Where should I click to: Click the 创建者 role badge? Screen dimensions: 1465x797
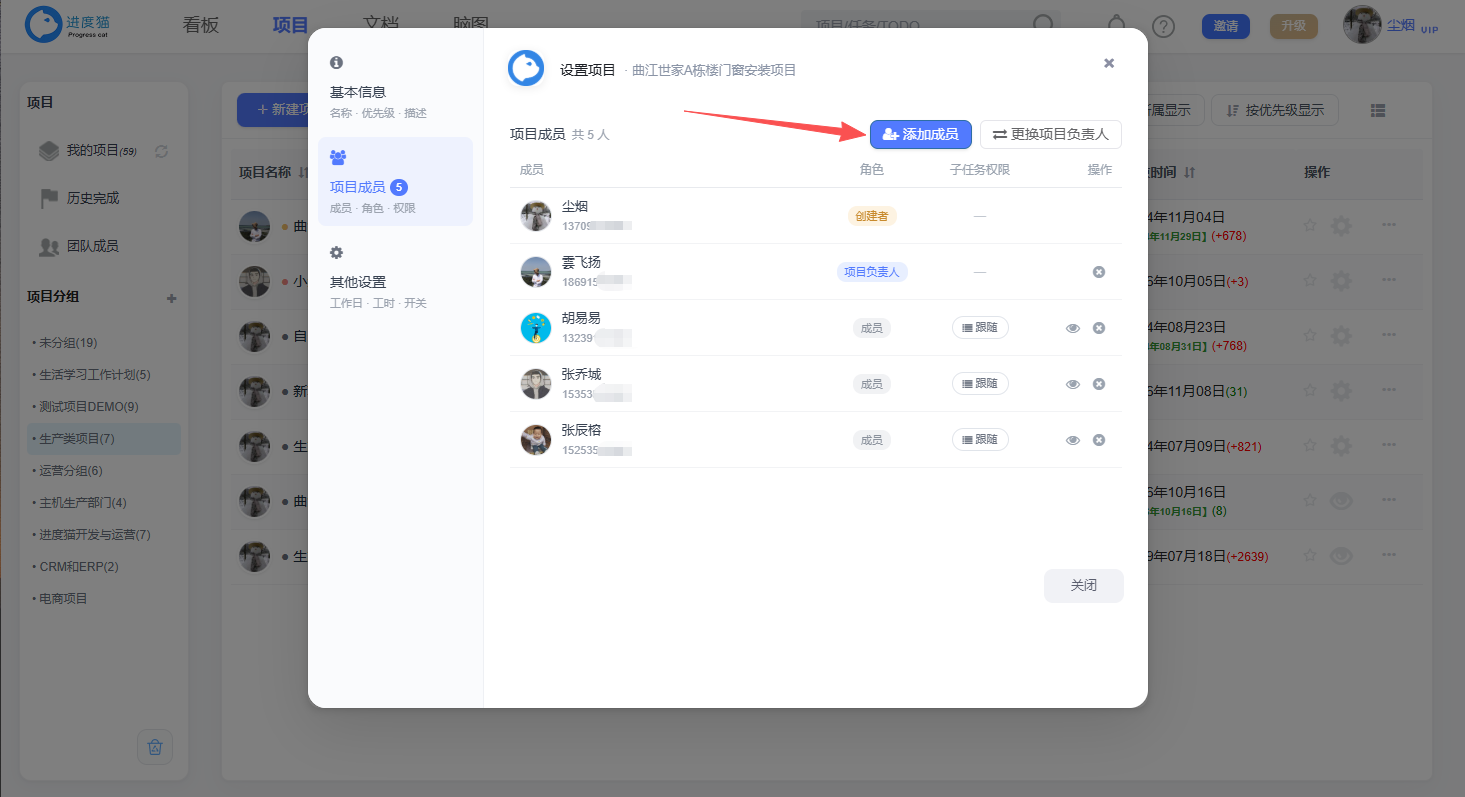pos(872,216)
